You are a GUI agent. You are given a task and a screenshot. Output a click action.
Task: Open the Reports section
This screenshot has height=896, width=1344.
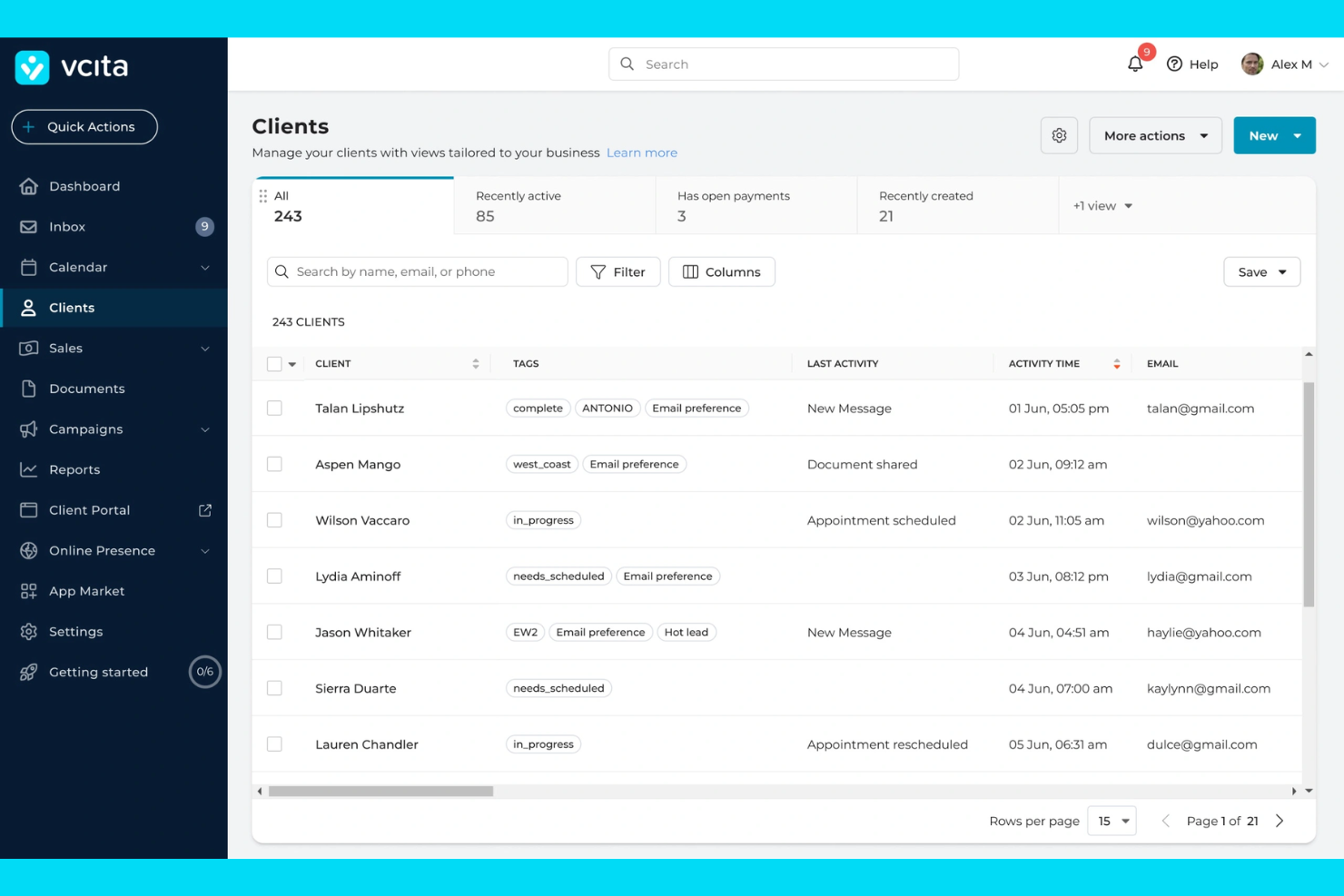74,469
